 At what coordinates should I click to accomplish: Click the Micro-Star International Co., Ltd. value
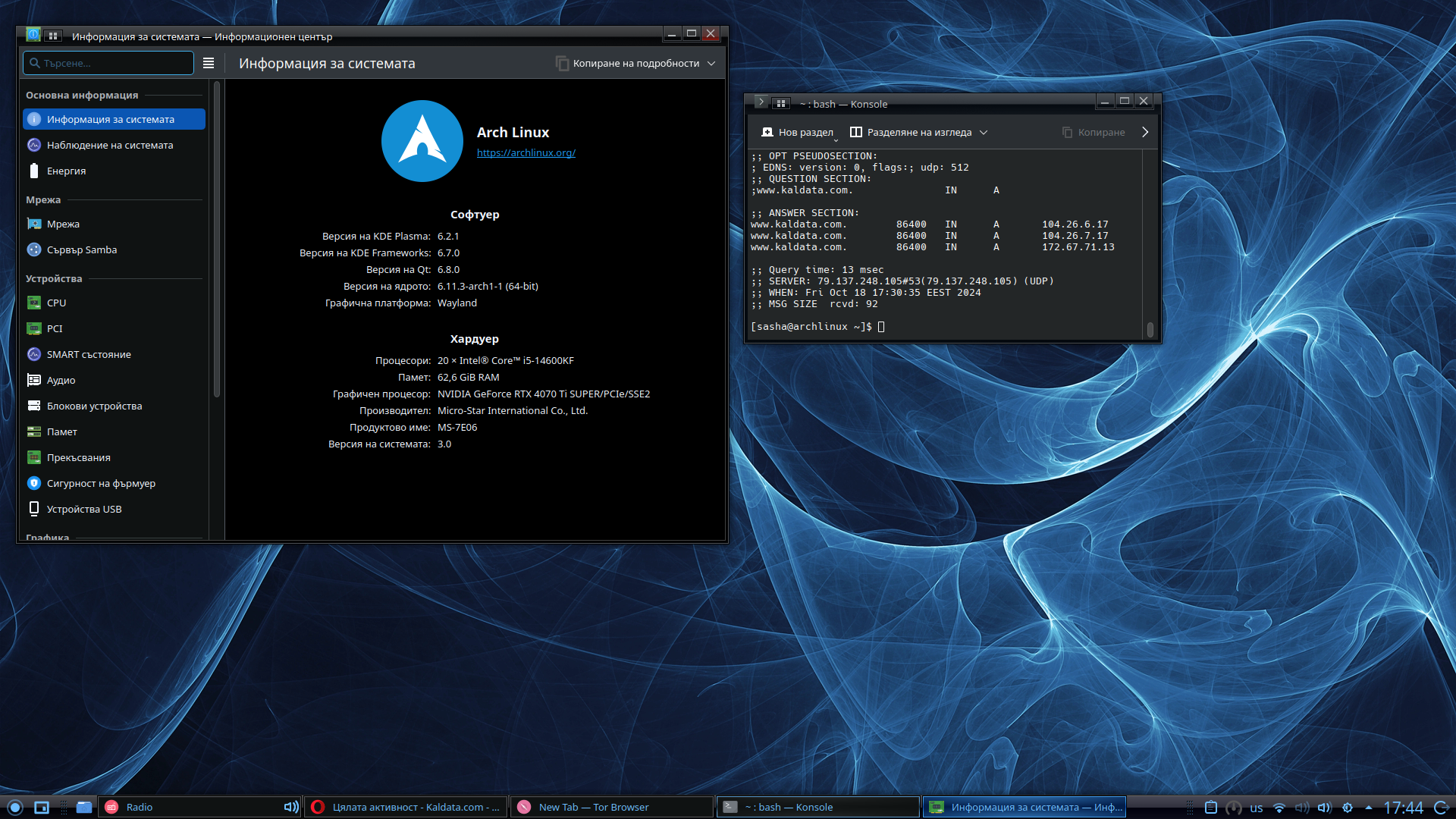click(513, 411)
